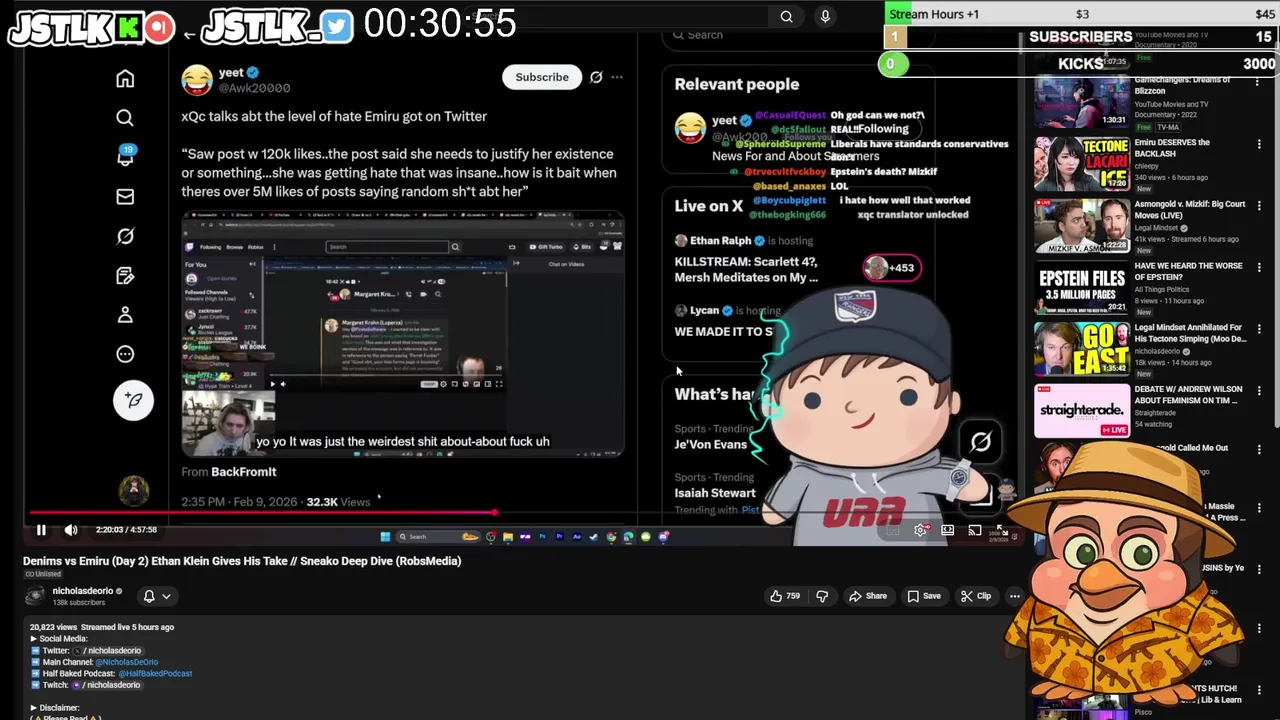Image resolution: width=1280 pixels, height=720 pixels.
Task: Click Share button below video
Action: coord(868,596)
